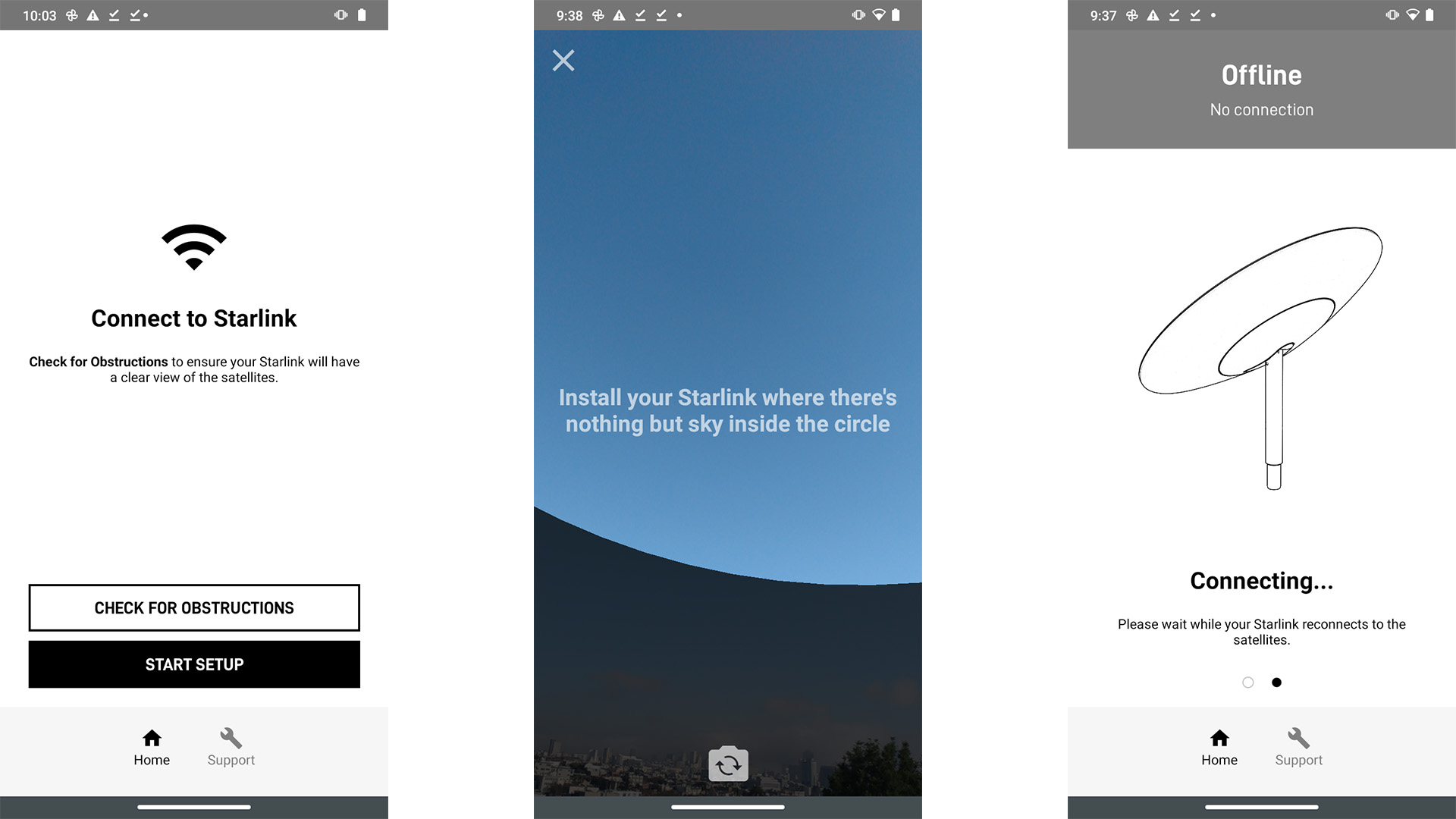
Task: Select the second filled page indicator dot
Action: tap(1277, 682)
